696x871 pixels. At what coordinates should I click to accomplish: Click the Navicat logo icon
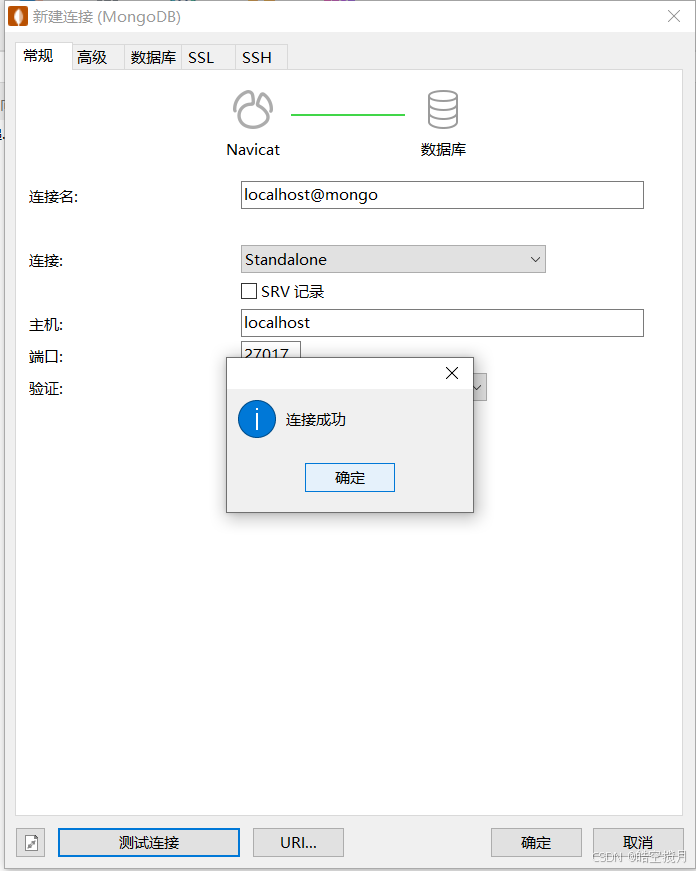253,109
